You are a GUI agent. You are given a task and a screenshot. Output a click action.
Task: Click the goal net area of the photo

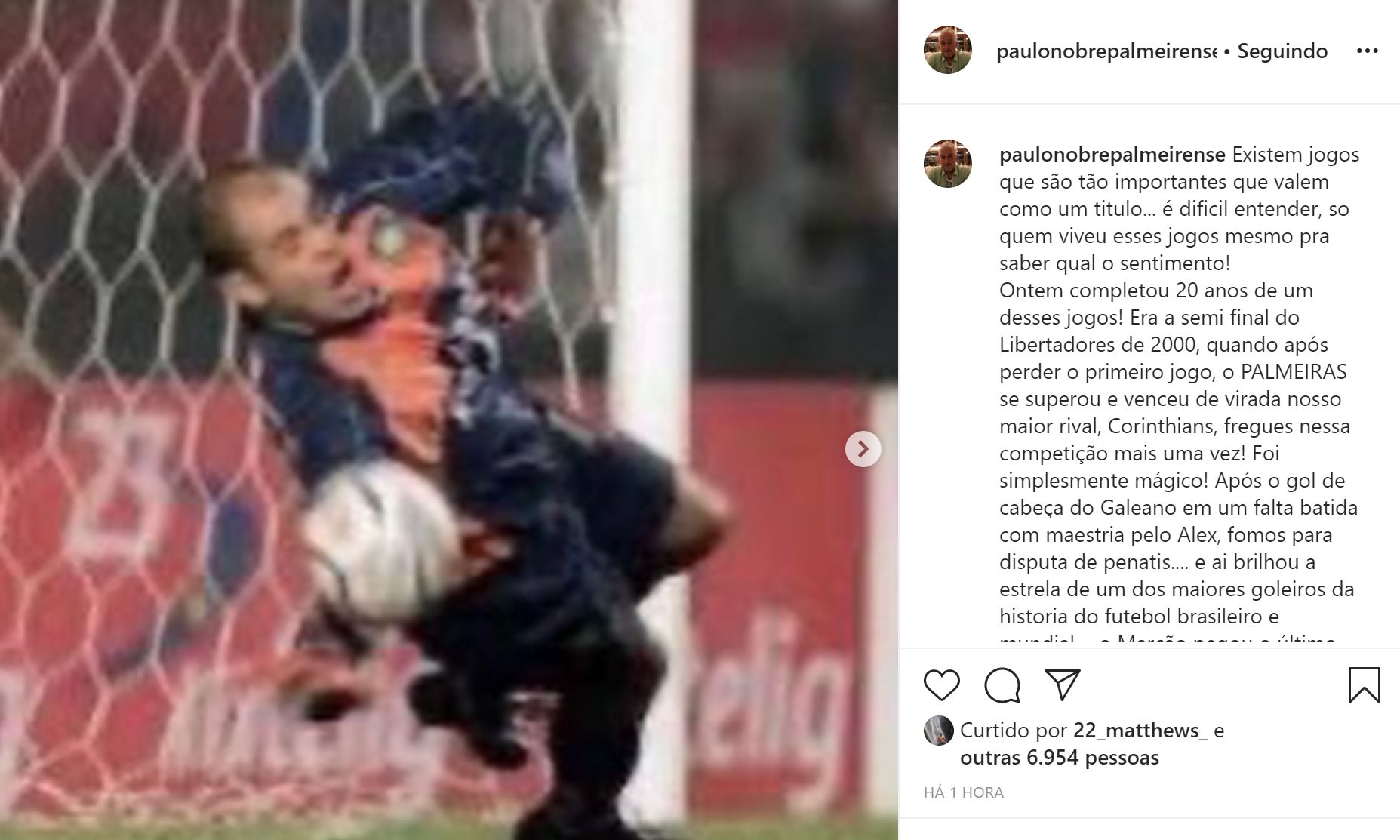click(x=113, y=151)
